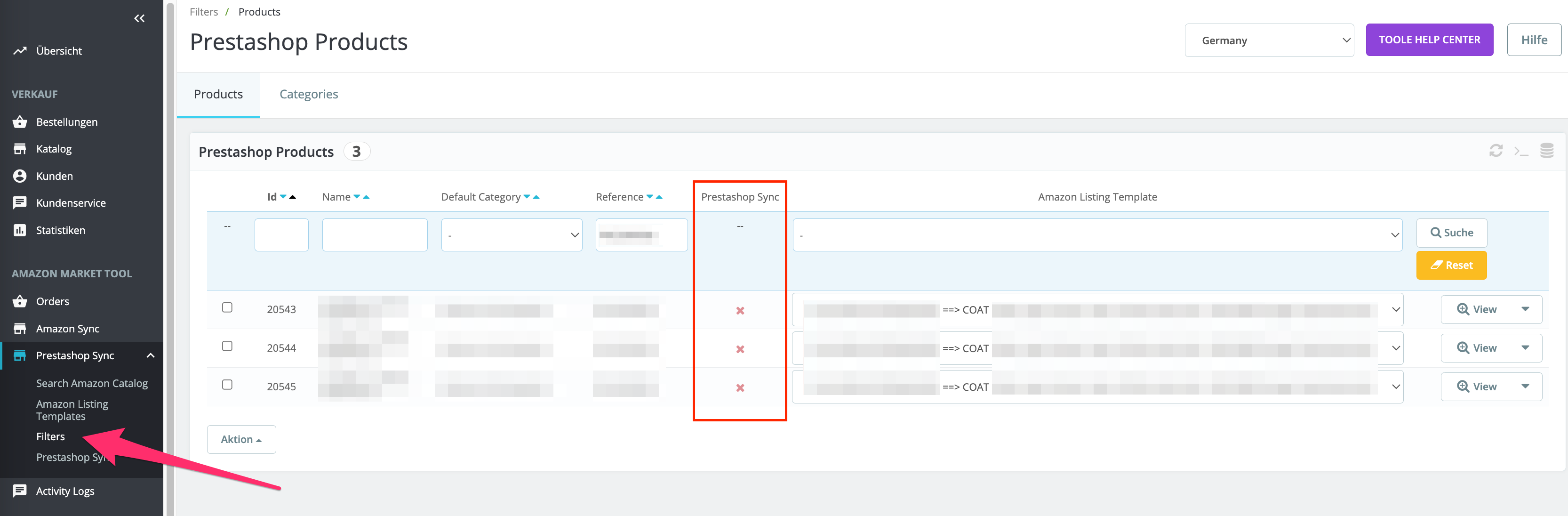Image resolution: width=1568 pixels, height=516 pixels.
Task: Expand View actions arrow for product 20543
Action: pyautogui.click(x=1525, y=309)
